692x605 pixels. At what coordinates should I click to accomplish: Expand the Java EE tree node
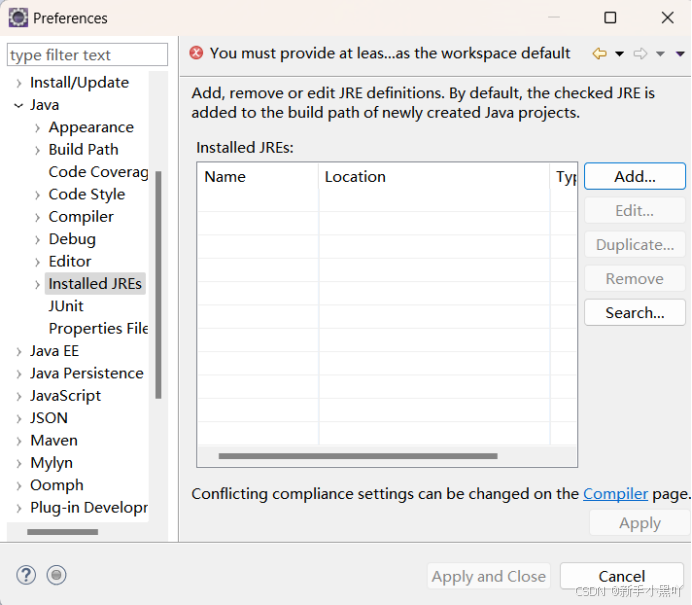19,352
